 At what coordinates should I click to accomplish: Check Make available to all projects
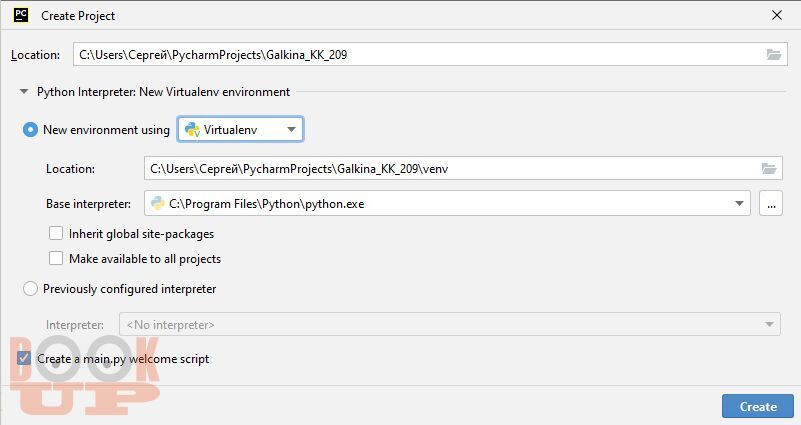(56, 258)
